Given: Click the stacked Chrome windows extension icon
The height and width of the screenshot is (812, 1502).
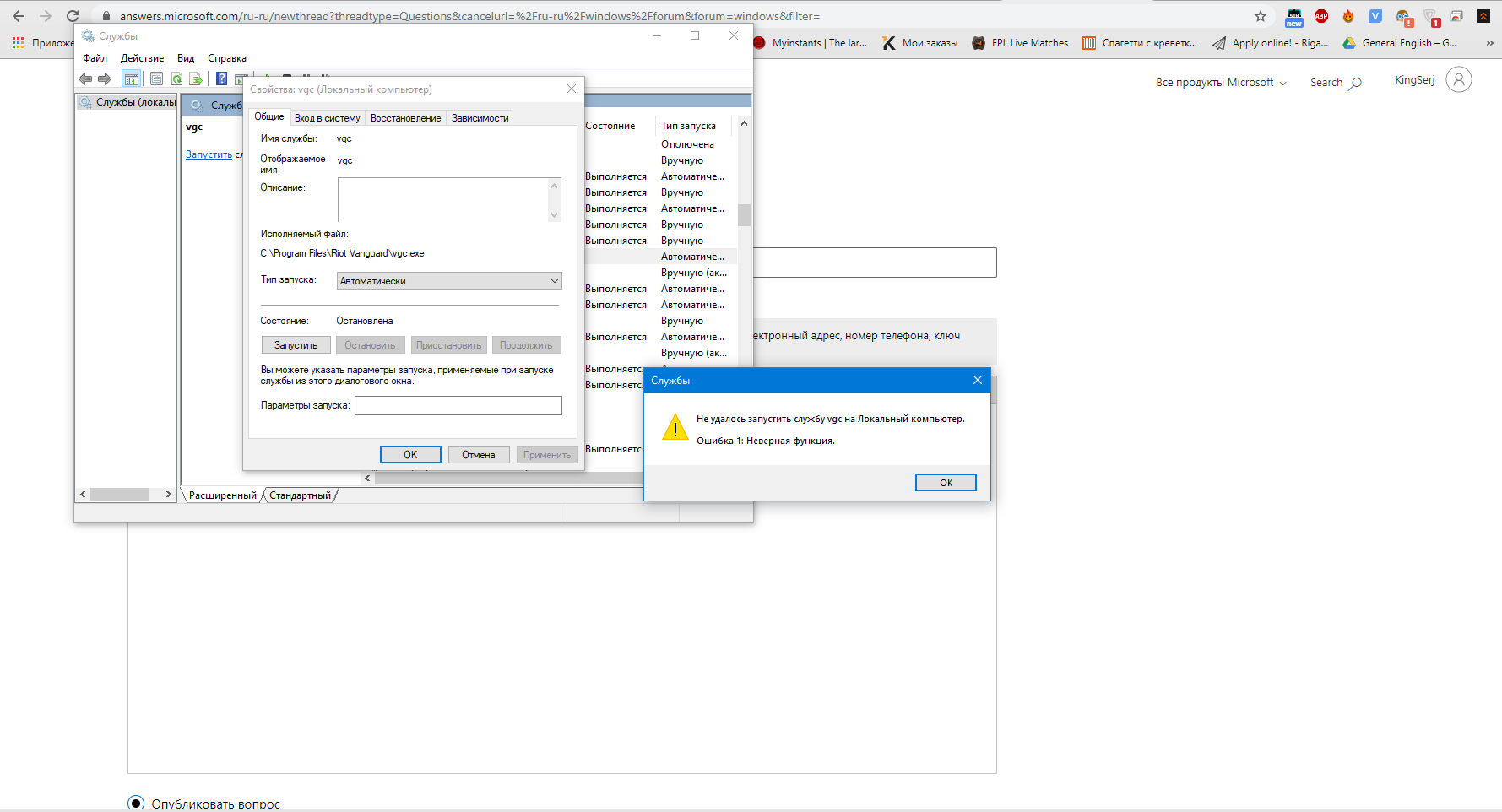Looking at the screenshot, I should (x=1456, y=16).
